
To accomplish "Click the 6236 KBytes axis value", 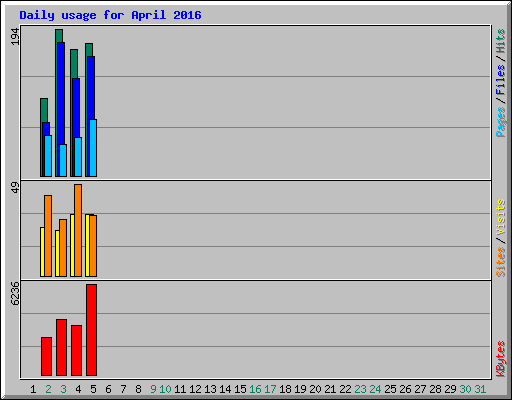I will 15,294.
